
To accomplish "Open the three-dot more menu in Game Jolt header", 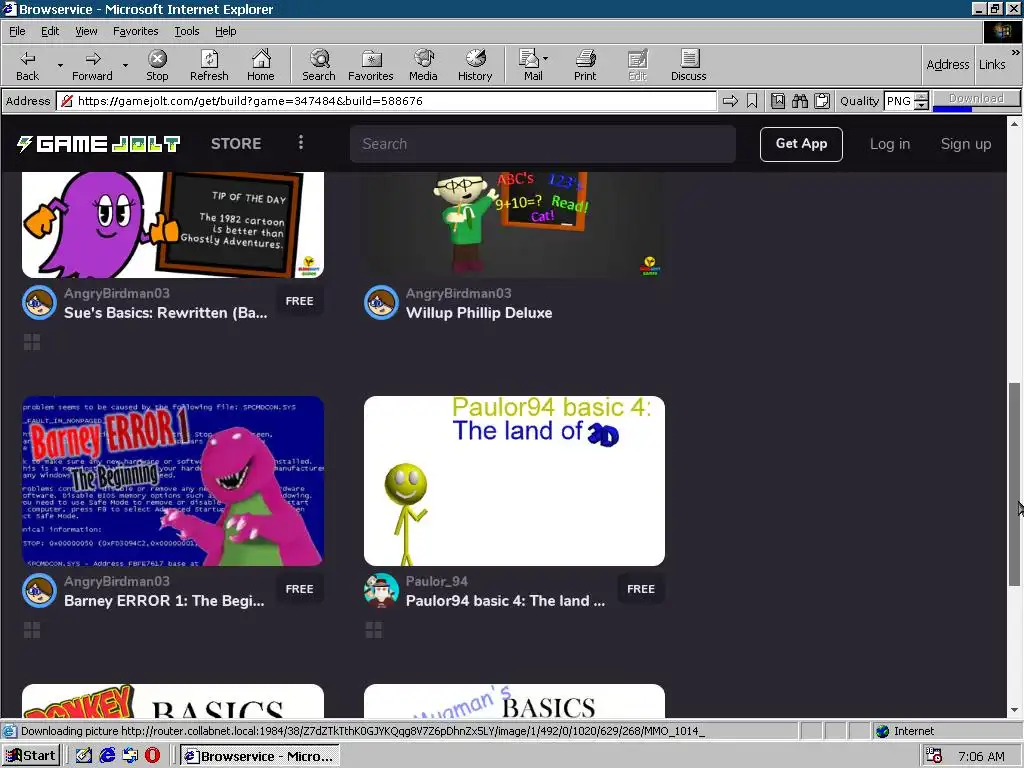I will coord(300,142).
